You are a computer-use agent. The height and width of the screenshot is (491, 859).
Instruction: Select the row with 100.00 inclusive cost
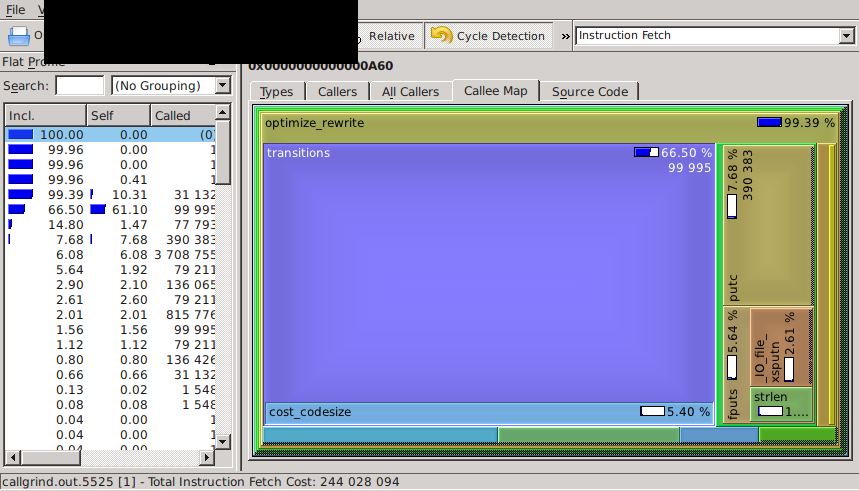(110, 134)
